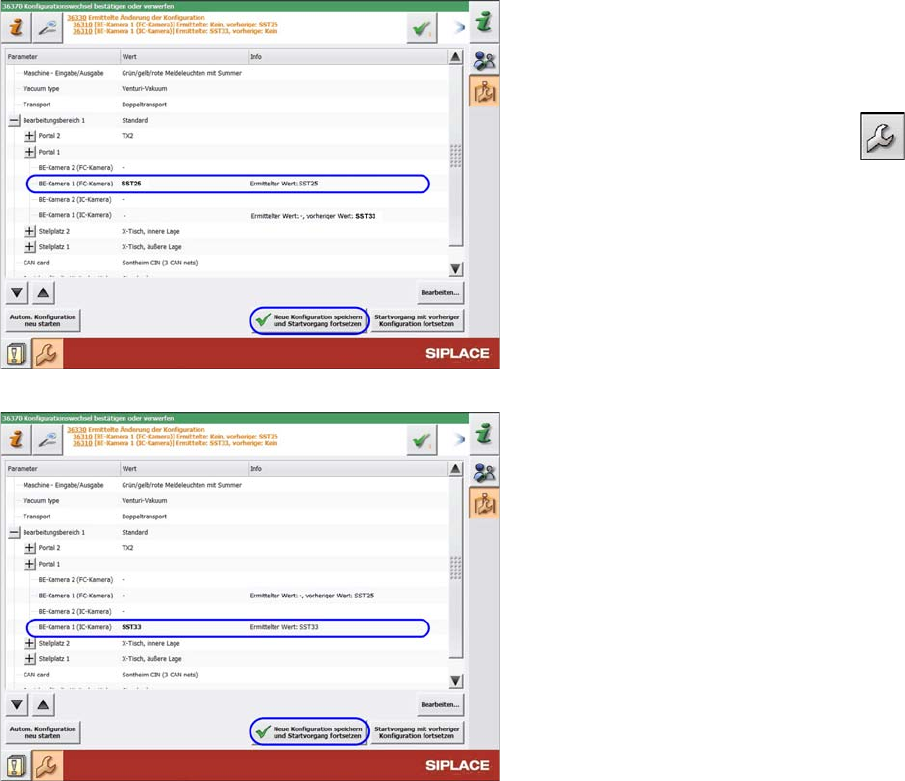This screenshot has height=781, width=905.
Task: Open green info icon in lower window sidebar
Action: coord(484,434)
